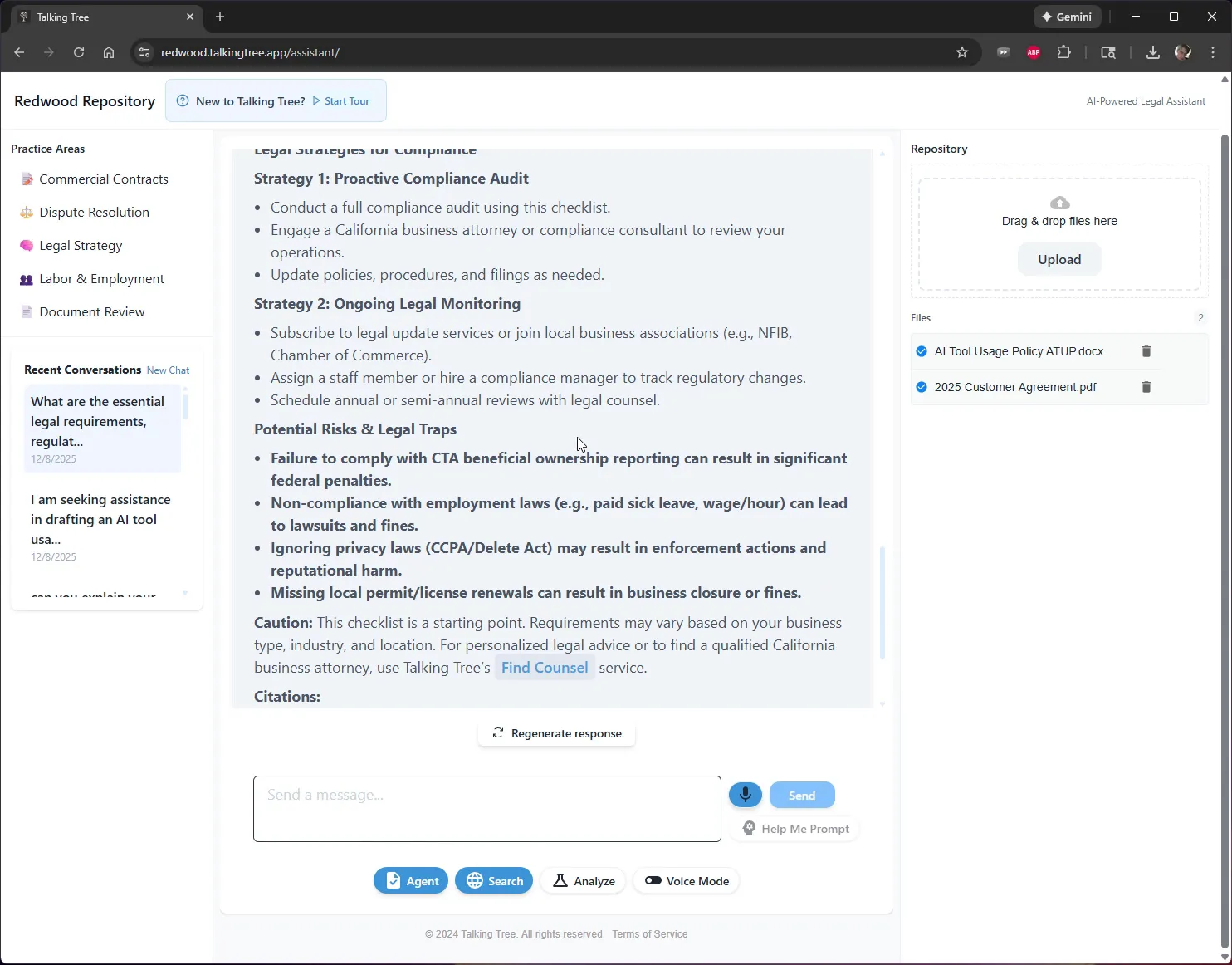The height and width of the screenshot is (965, 1232).
Task: Click the chat response scrollbar thumb
Action: click(882, 603)
